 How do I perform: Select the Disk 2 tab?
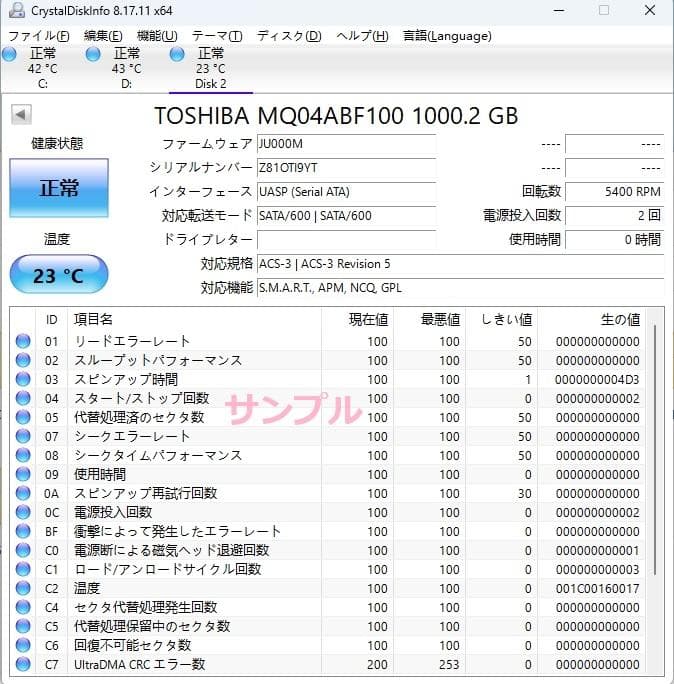(211, 69)
